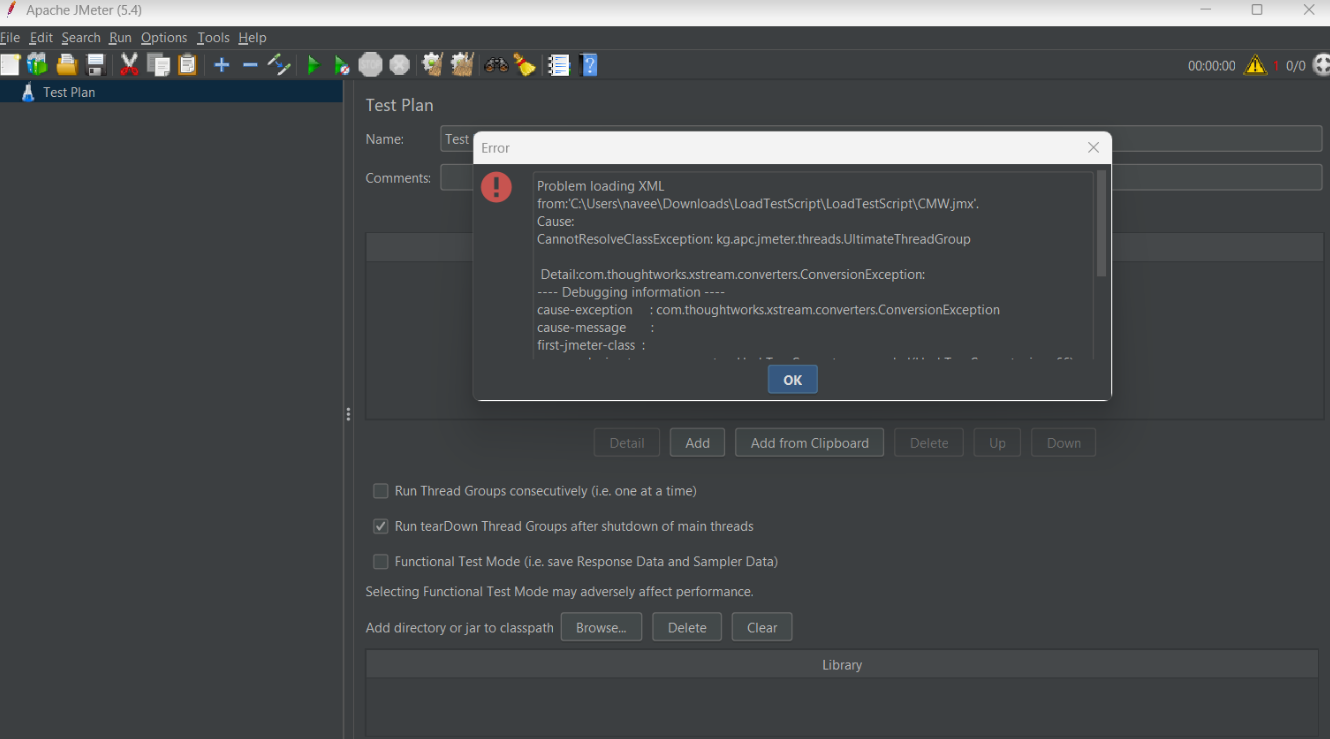The image size is (1330, 739).
Task: Uncheck Run tearDown Thread Groups checkbox
Action: pos(381,526)
